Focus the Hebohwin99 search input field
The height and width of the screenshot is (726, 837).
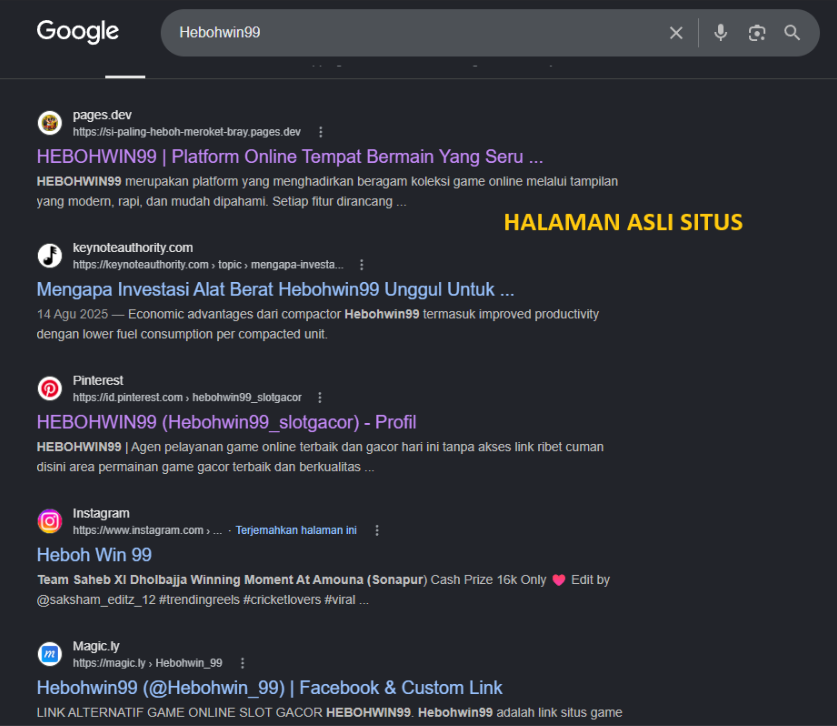click(416, 33)
